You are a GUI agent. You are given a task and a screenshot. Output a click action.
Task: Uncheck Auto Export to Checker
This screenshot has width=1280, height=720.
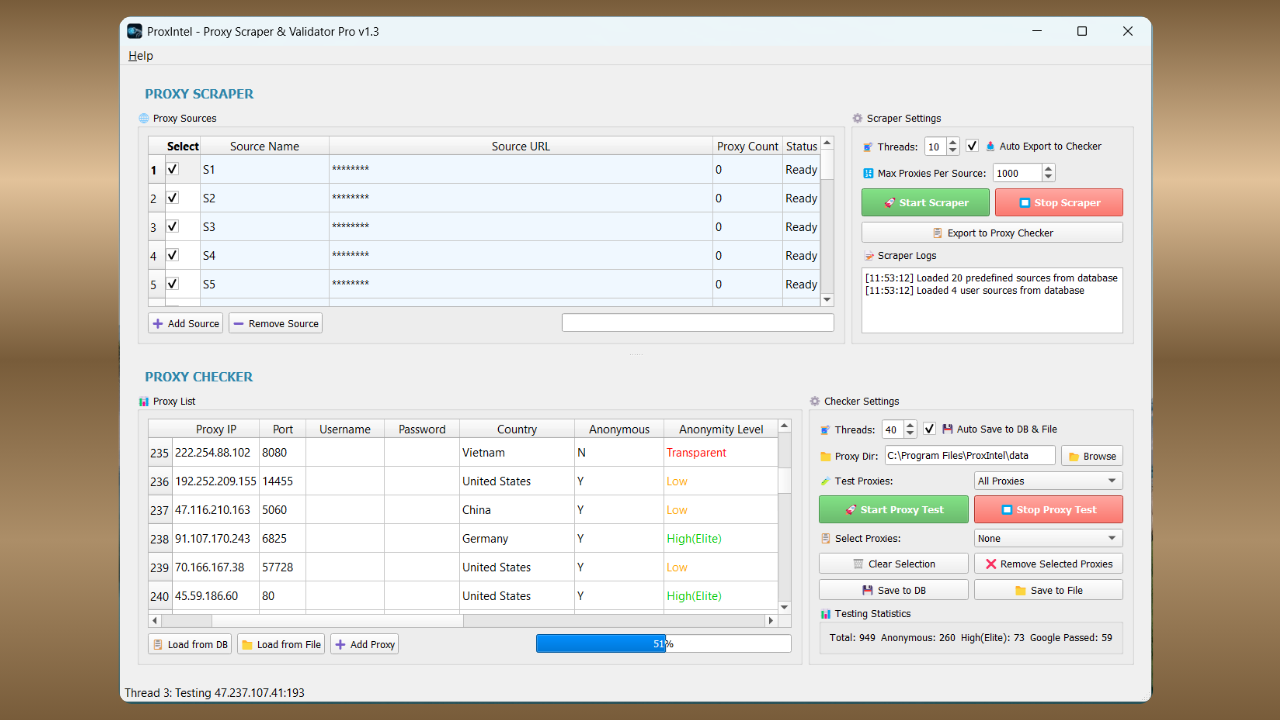tap(973, 146)
